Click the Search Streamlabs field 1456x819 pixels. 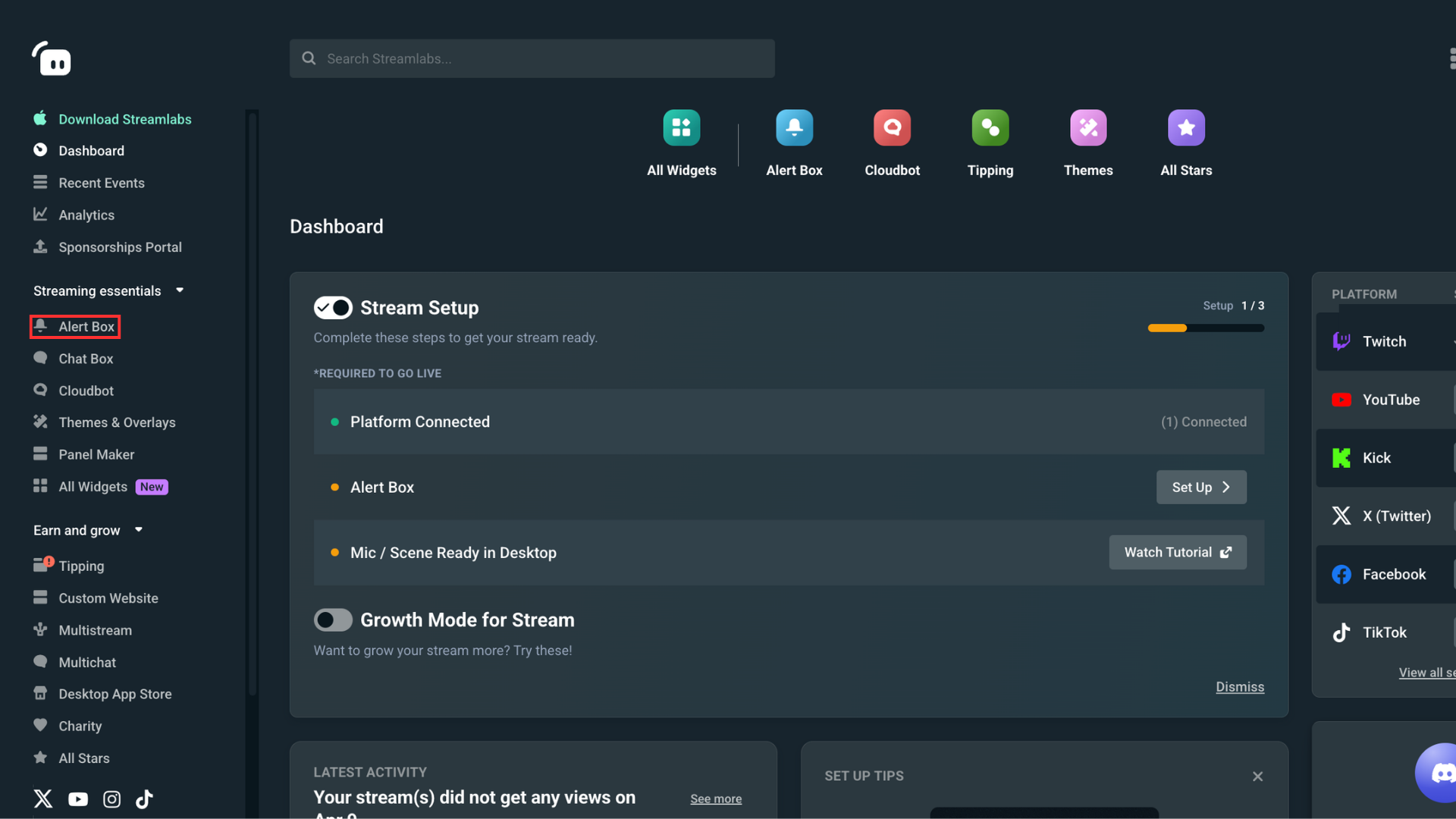tap(532, 58)
